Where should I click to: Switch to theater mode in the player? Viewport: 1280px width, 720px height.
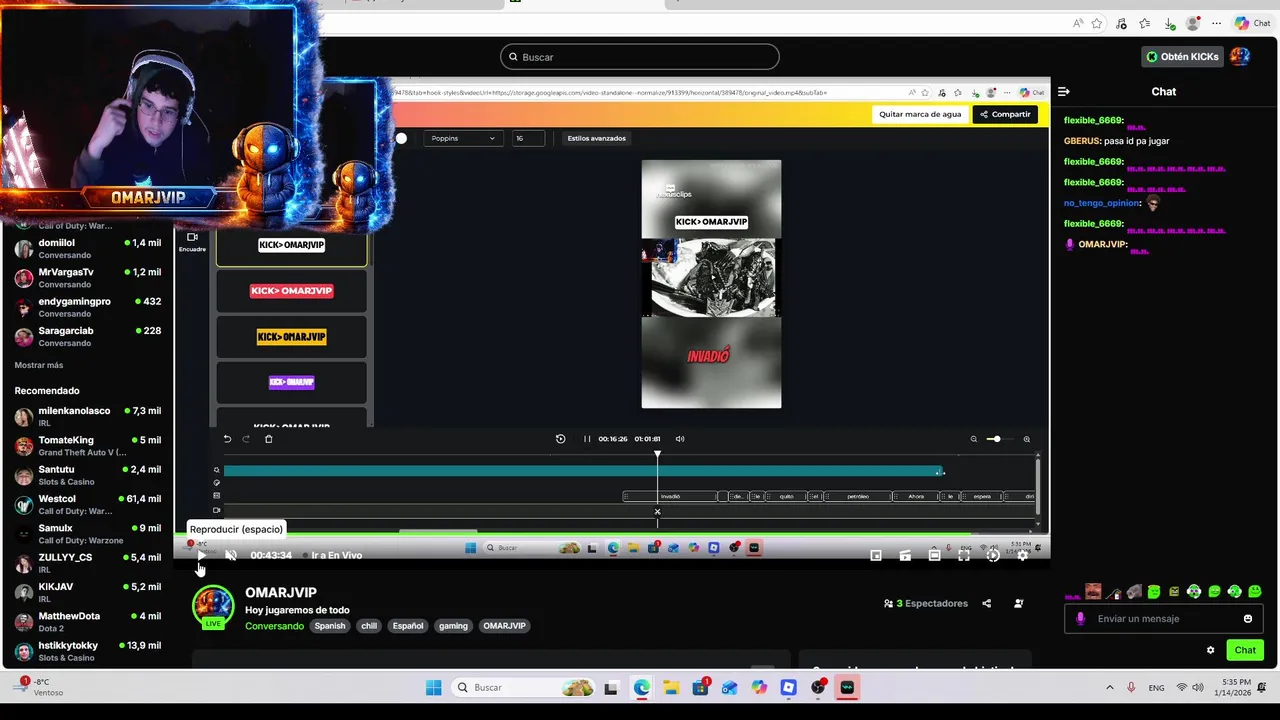[934, 555]
